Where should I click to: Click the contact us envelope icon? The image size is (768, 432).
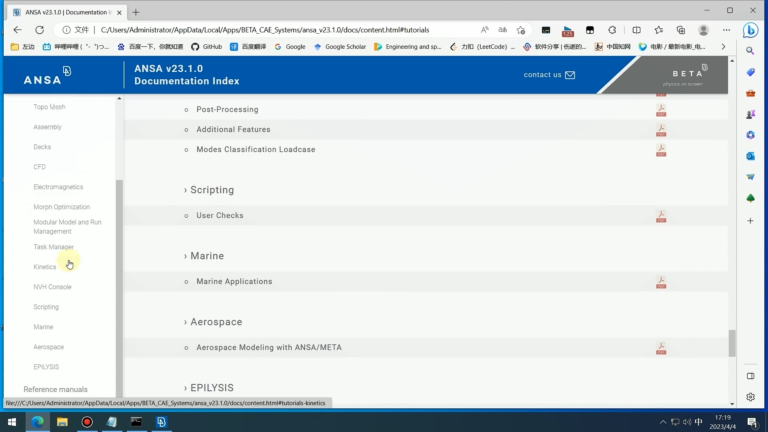tap(570, 75)
